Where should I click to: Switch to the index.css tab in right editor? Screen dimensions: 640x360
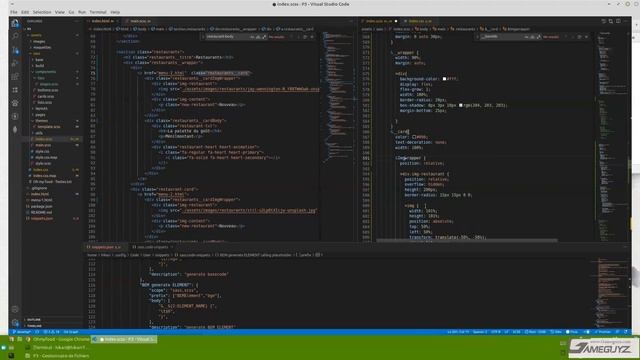[x=420, y=21]
